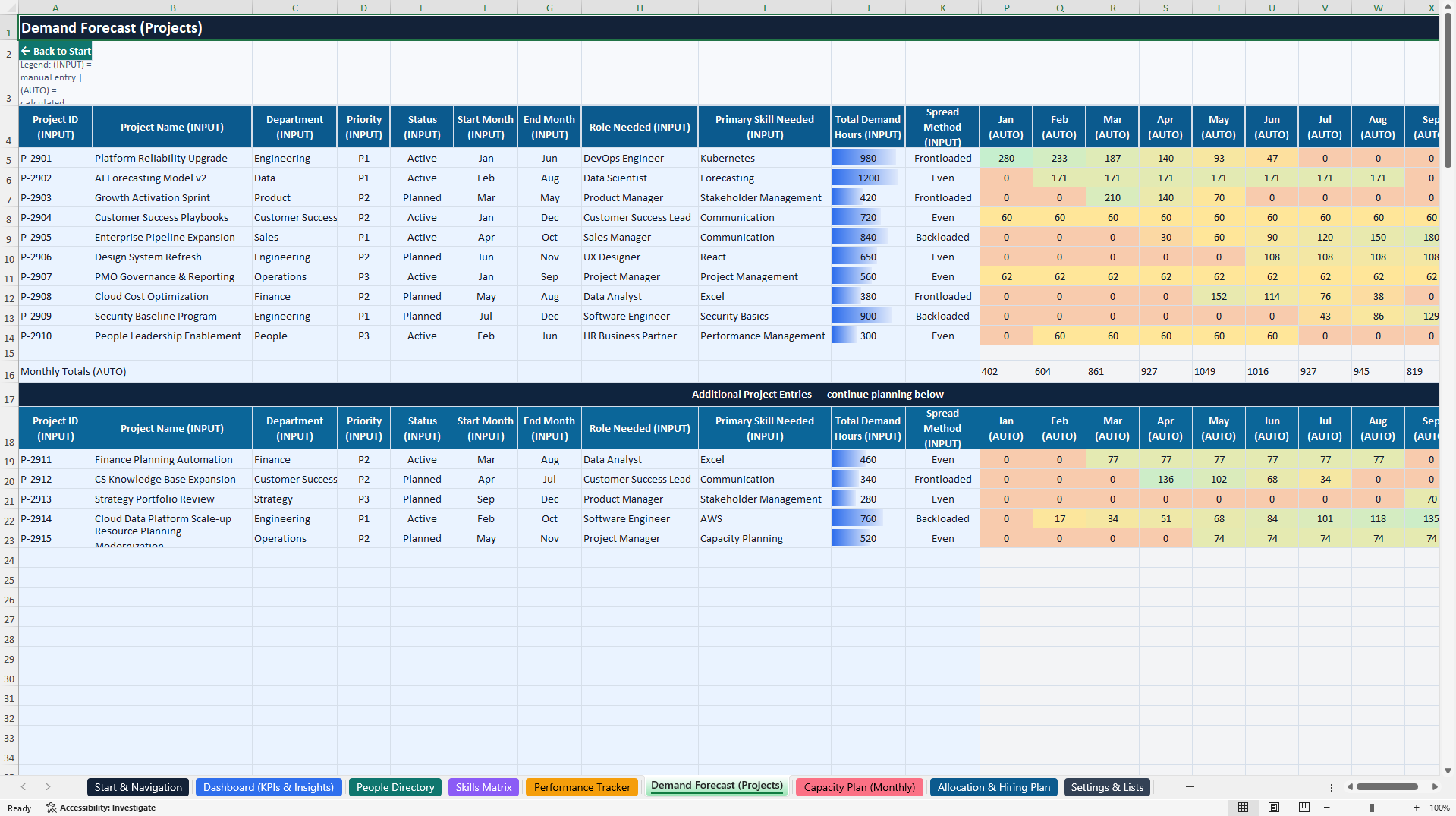Switch to Skills Matrix sheet

pos(483,787)
